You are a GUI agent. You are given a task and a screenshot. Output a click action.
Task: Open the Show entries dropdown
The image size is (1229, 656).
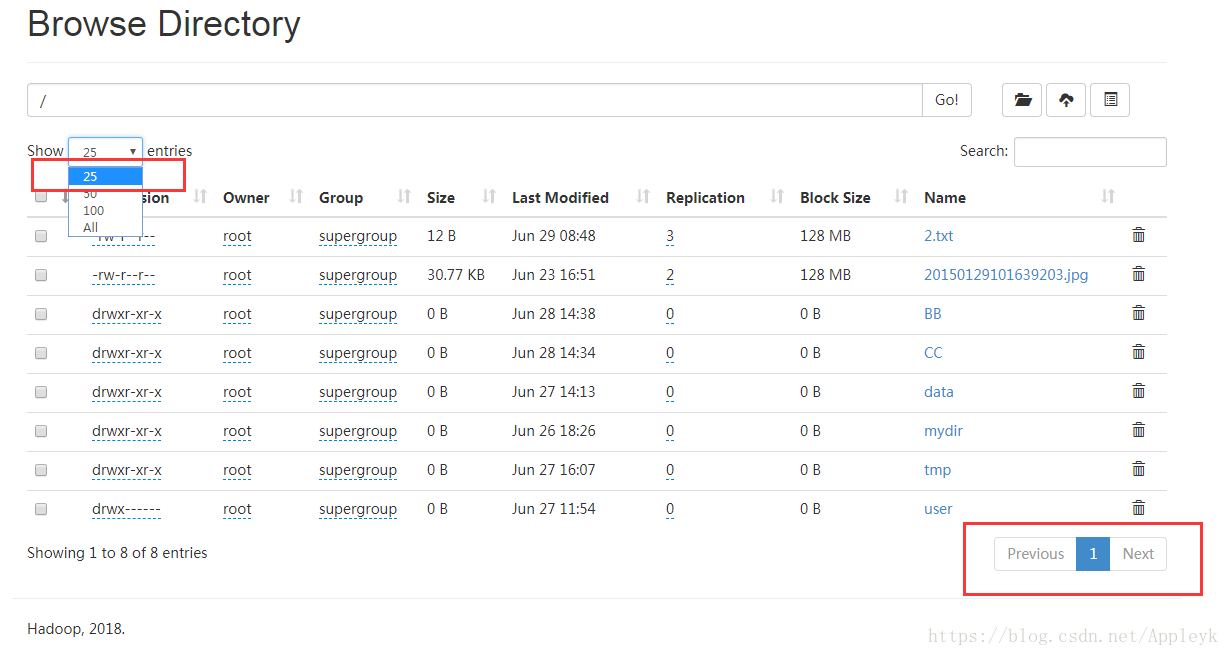pos(105,151)
